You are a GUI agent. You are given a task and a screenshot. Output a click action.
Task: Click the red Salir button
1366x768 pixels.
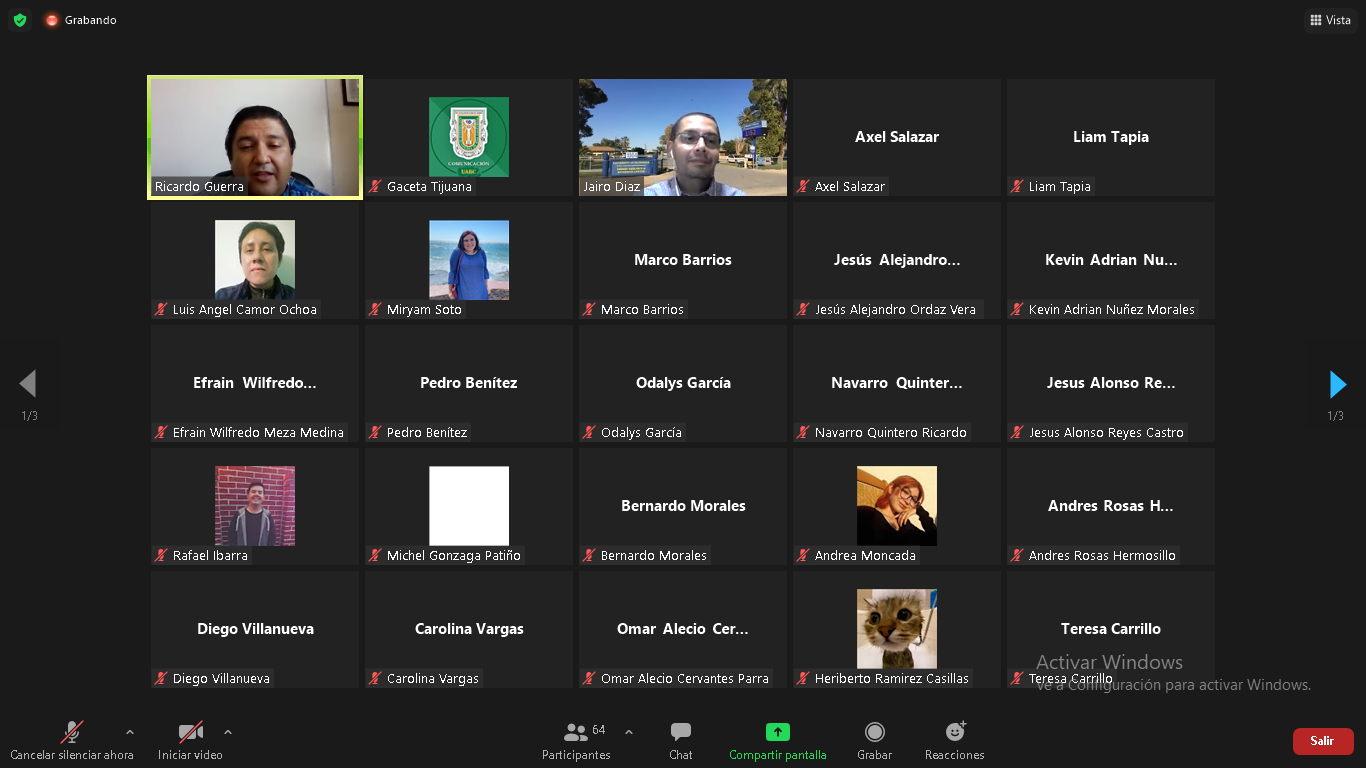point(1323,741)
